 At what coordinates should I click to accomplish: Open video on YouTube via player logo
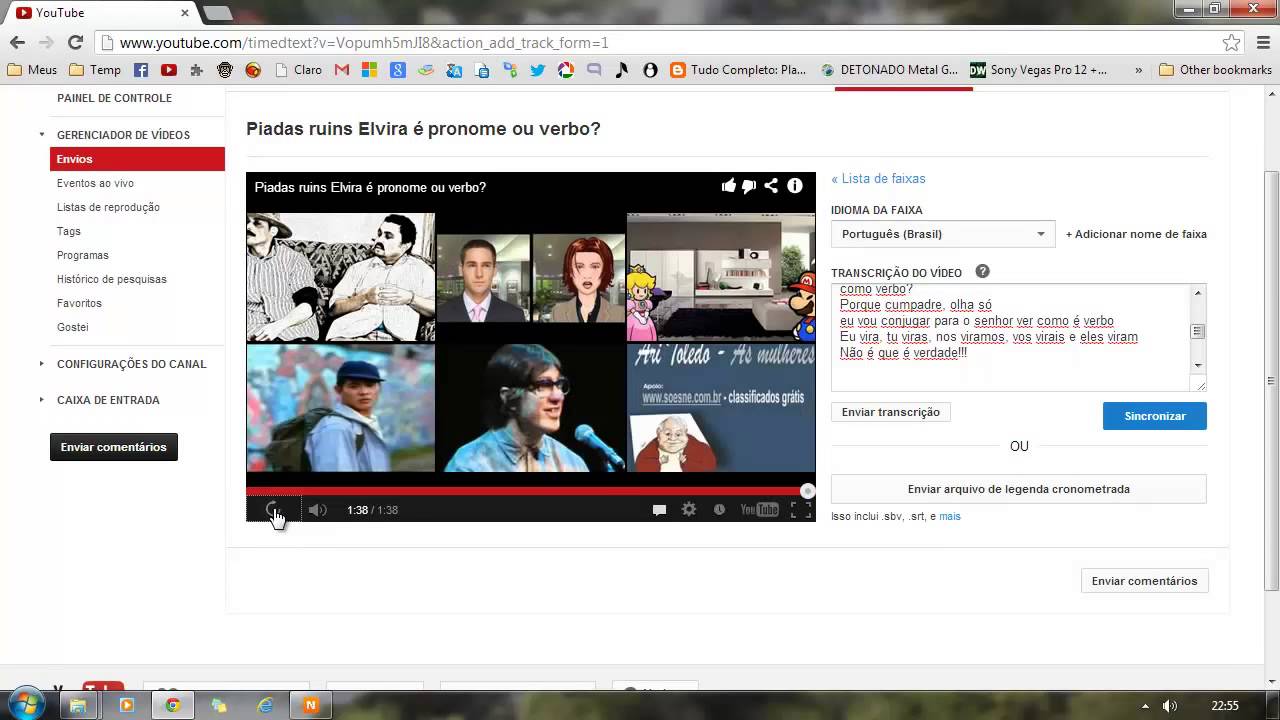[x=759, y=510]
